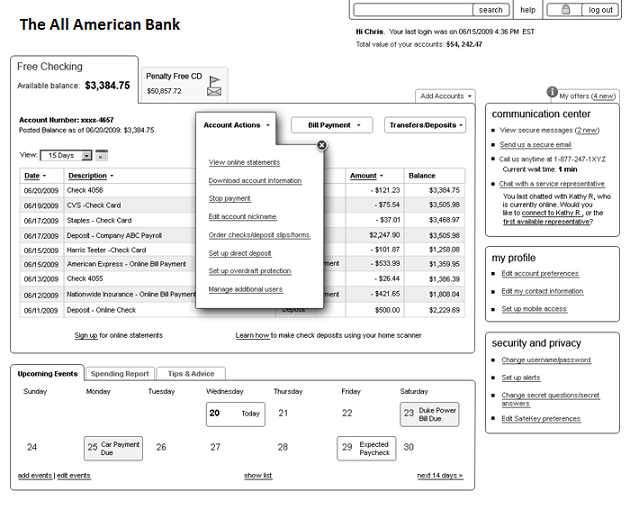The width and height of the screenshot is (630, 510).
Task: Select the 20 Today calendar cell
Action: pos(235,414)
